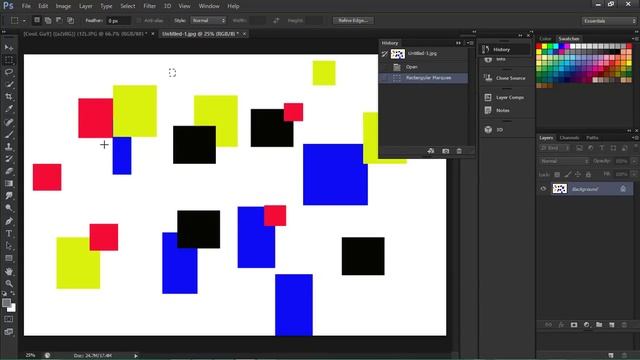Select the Eraser tool
640x360 pixels.
coord(9,171)
